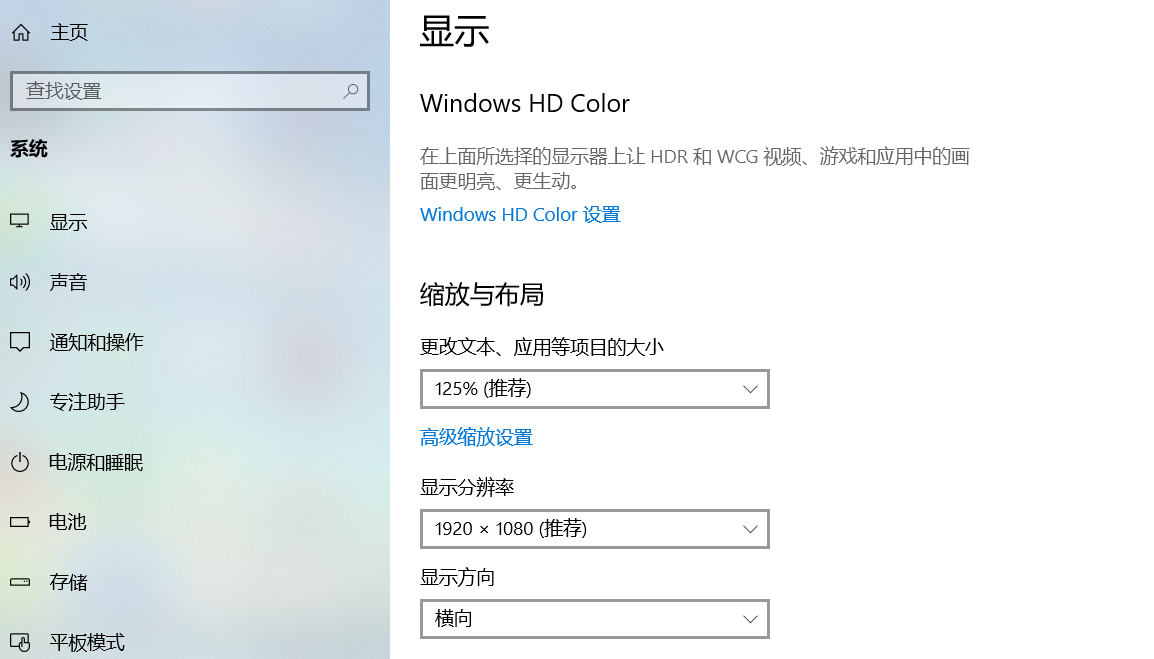Click the tablet mode icon for 平板模式
This screenshot has height=659, width=1154.
[20, 642]
